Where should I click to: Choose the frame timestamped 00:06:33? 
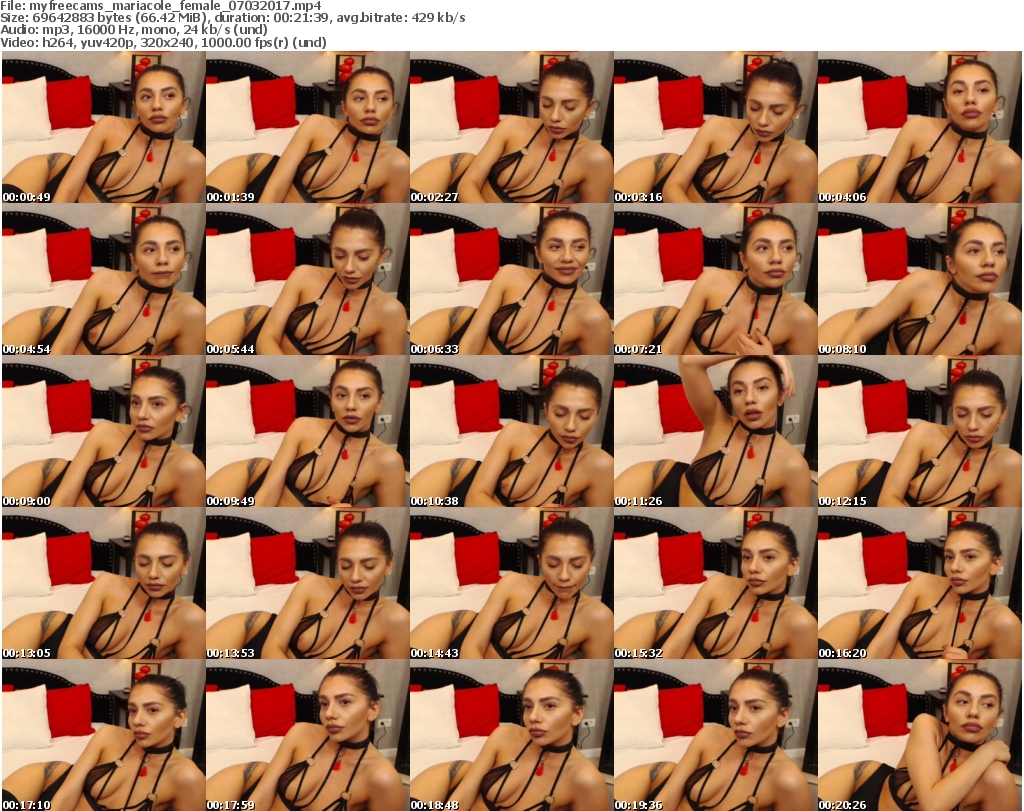511,279
